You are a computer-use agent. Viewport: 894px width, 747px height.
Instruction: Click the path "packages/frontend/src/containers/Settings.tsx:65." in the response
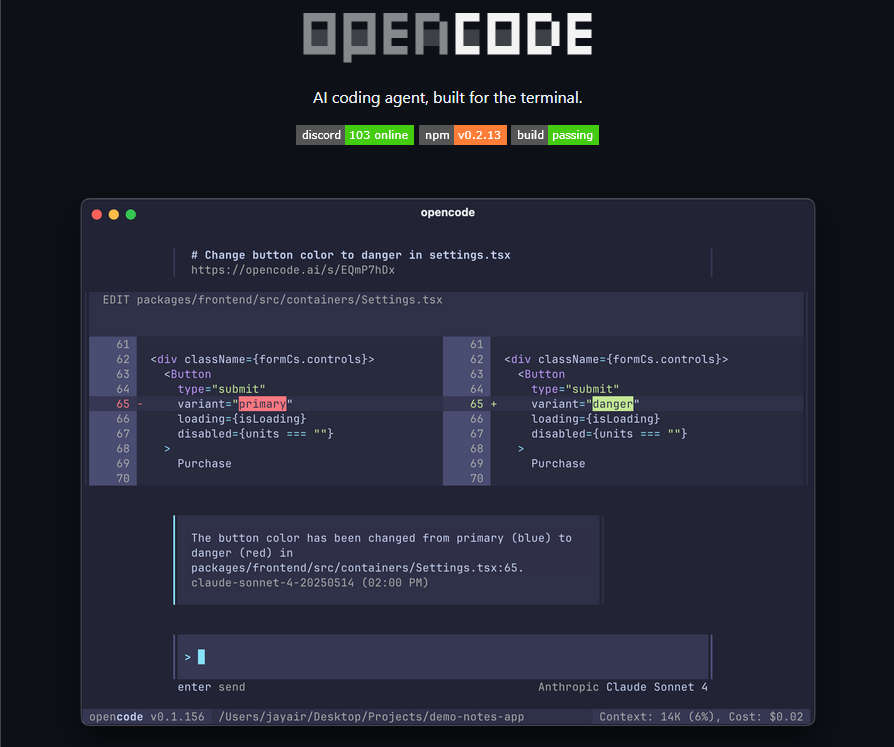click(x=357, y=567)
